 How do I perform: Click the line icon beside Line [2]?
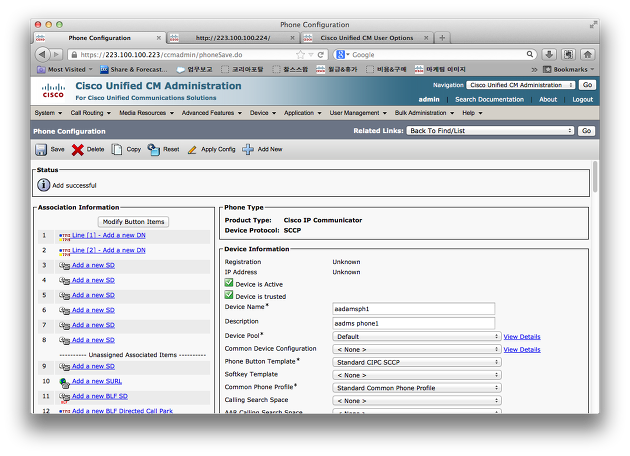click(65, 252)
